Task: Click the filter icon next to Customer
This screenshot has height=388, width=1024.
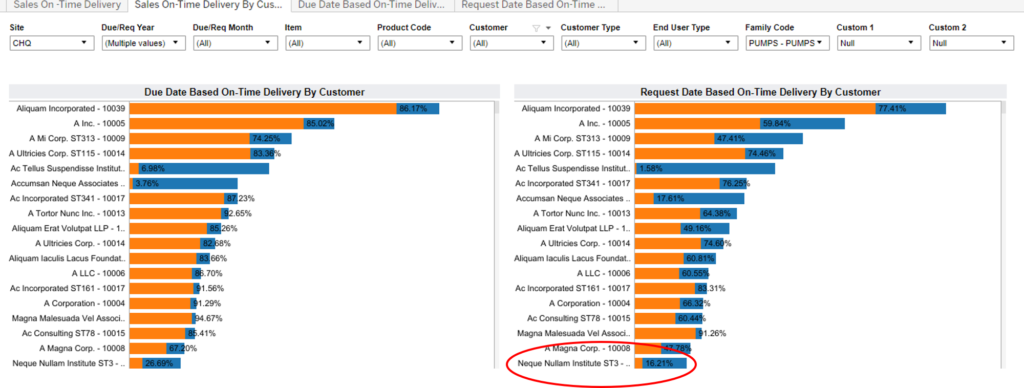Action: (x=536, y=28)
